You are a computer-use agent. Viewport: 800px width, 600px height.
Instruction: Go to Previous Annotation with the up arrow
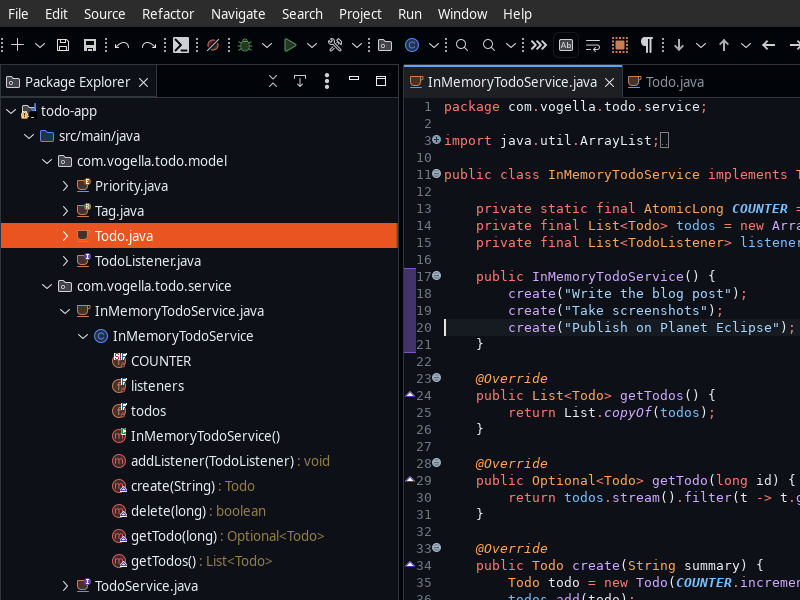click(723, 45)
